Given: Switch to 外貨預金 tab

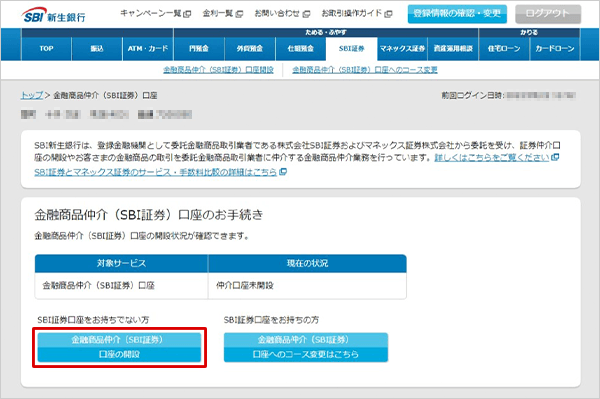Looking at the screenshot, I should 249,49.
